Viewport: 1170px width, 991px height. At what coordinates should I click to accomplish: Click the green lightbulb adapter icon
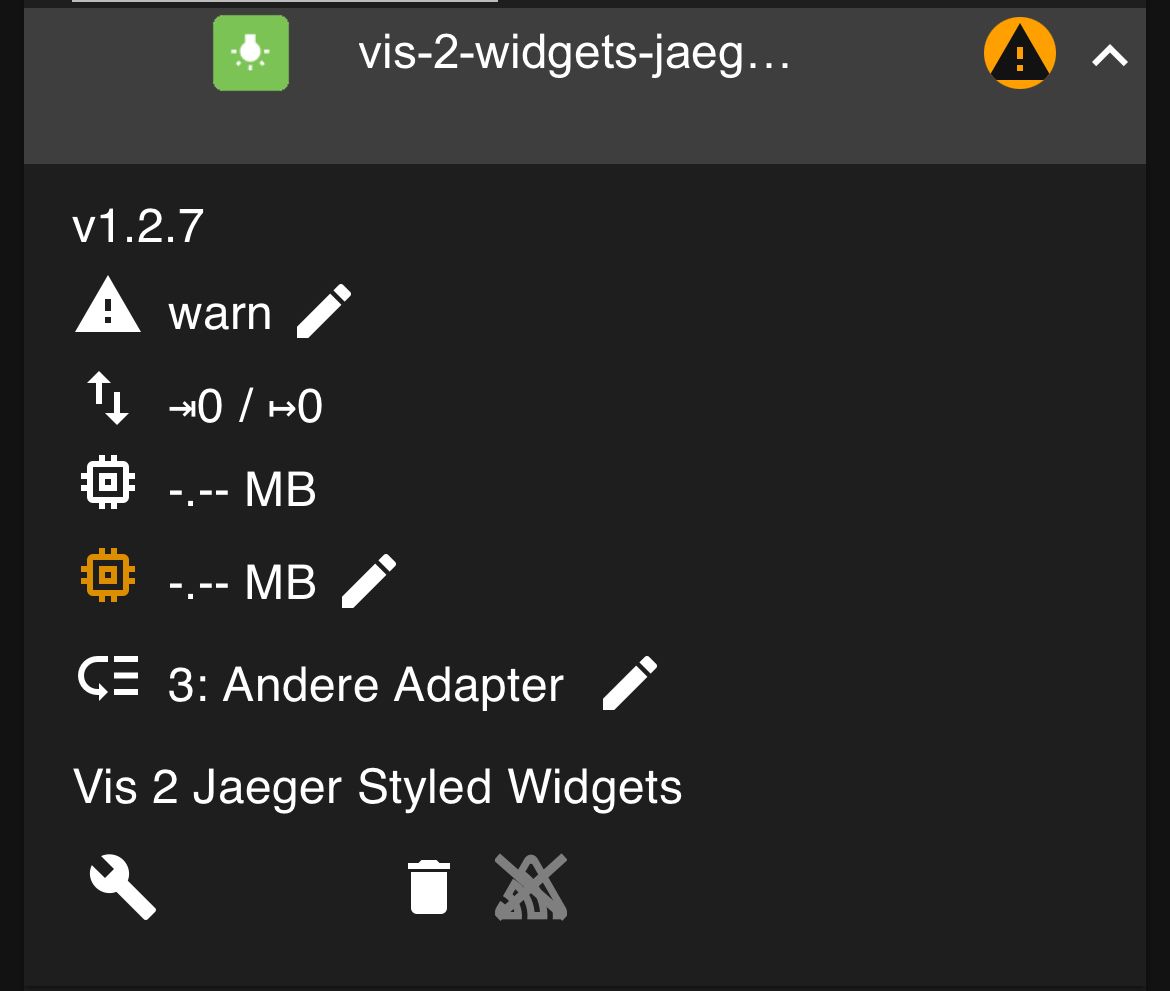[x=251, y=53]
